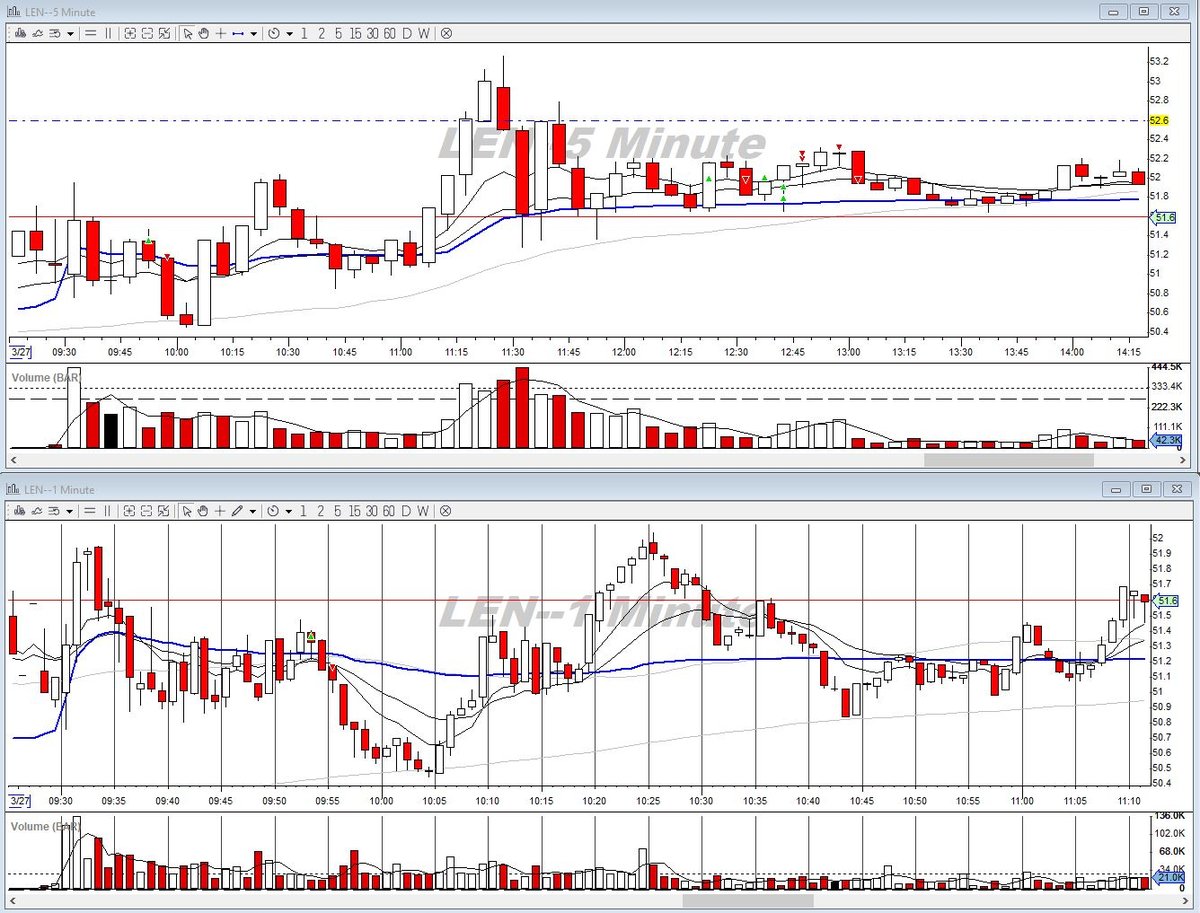Restore the LEN--5 Minute chart window
The width and height of the screenshot is (1200, 913).
point(1144,12)
